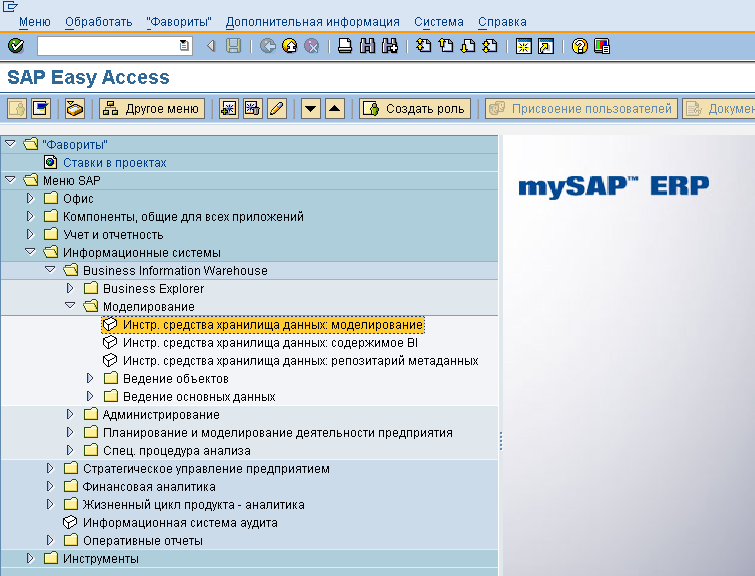Image resolution: width=755 pixels, height=576 pixels.
Task: Click the Change Favorites pencil icon
Action: 277,108
